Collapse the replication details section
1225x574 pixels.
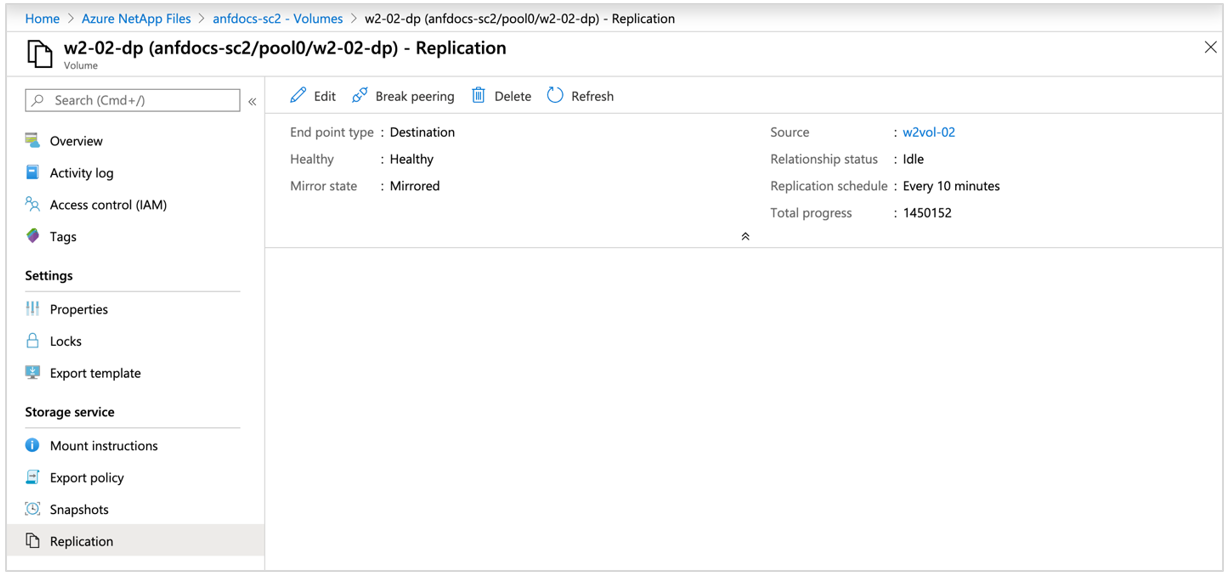click(x=745, y=237)
